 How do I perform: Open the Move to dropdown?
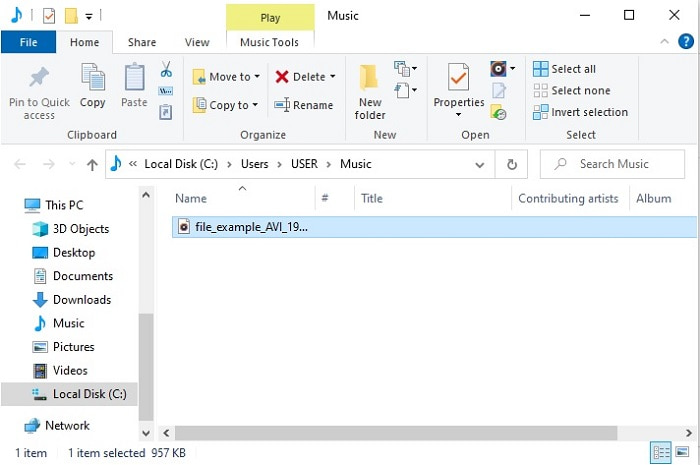tap(226, 77)
